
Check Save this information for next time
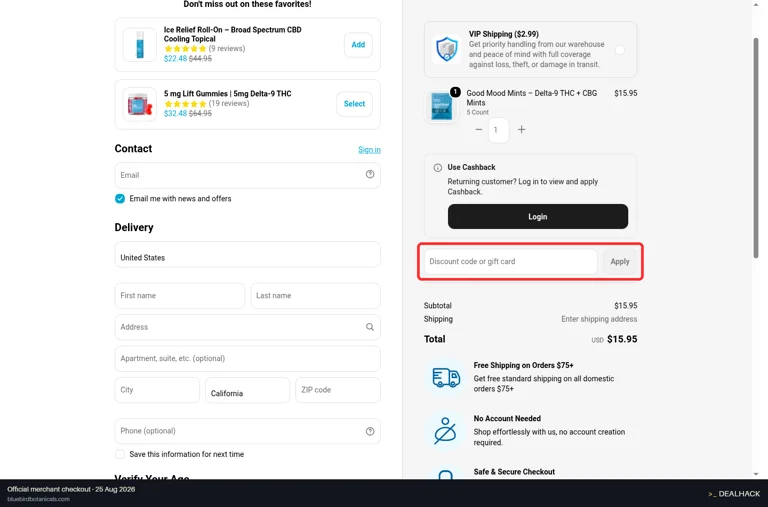pyautogui.click(x=120, y=454)
